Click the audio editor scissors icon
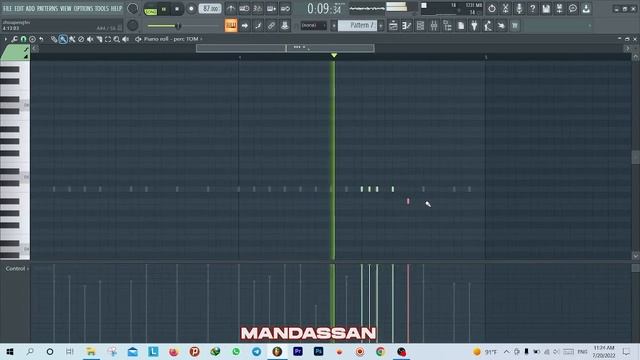 (505, 9)
